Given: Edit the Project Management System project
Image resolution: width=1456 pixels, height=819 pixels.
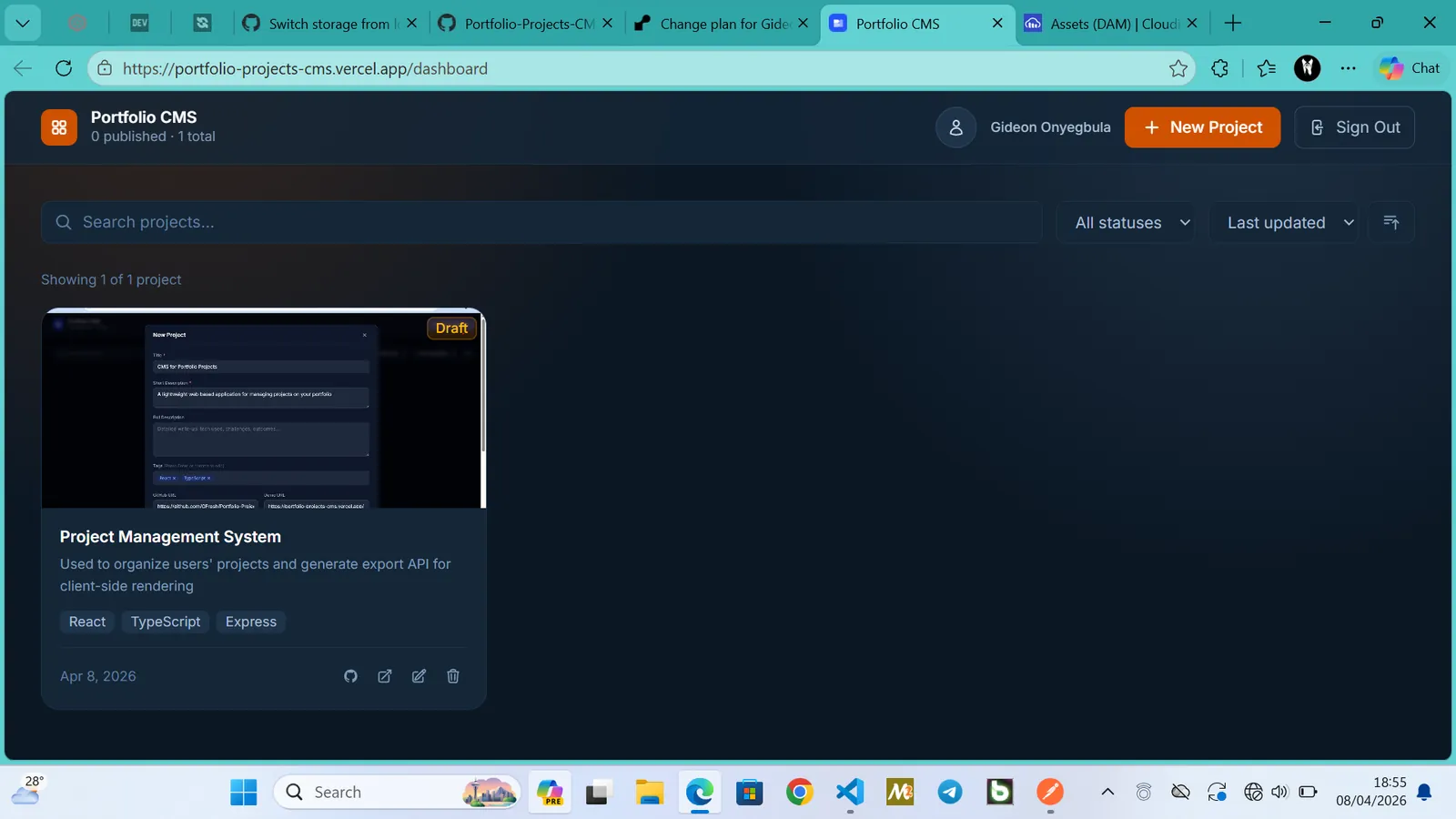Looking at the screenshot, I should (x=419, y=676).
